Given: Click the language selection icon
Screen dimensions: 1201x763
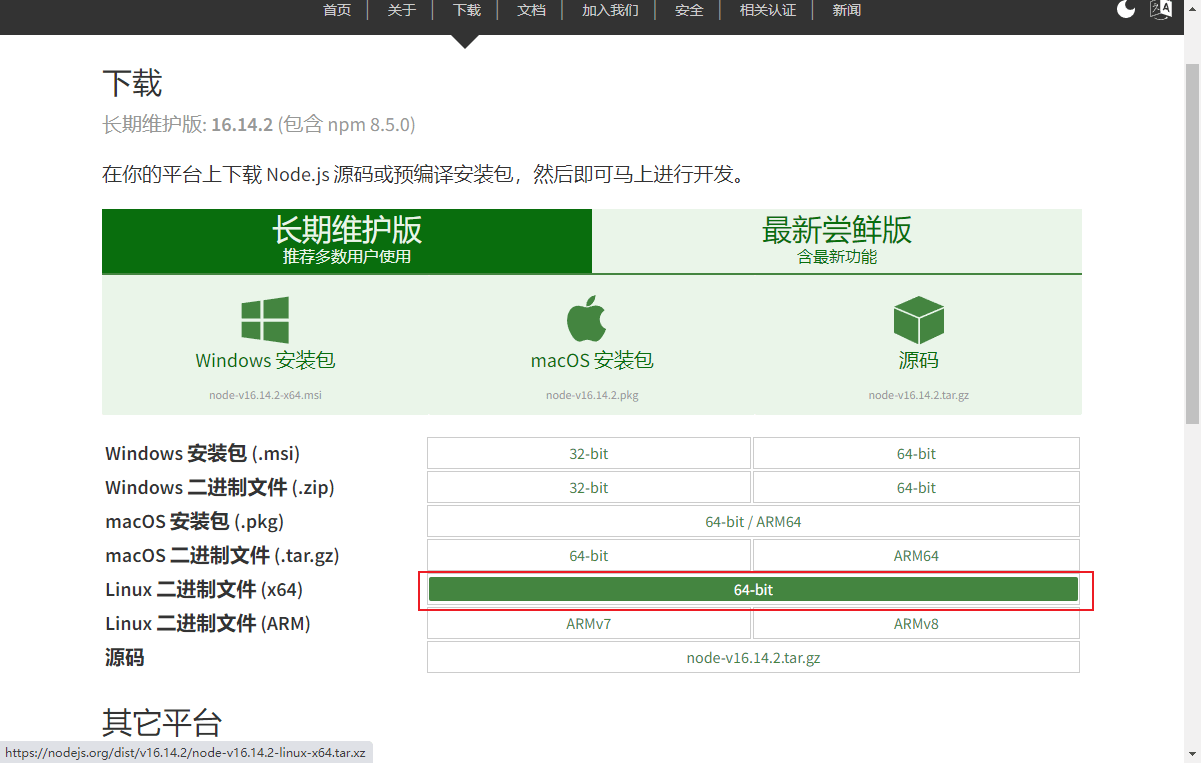Looking at the screenshot, I should point(1160,10).
